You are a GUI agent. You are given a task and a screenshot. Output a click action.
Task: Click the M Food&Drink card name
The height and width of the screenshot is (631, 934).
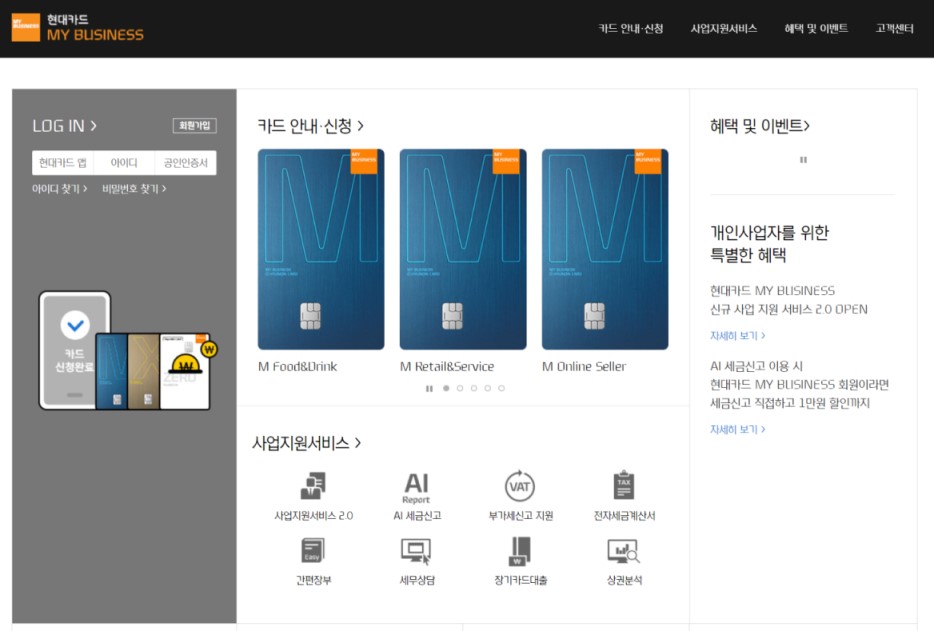click(x=297, y=366)
